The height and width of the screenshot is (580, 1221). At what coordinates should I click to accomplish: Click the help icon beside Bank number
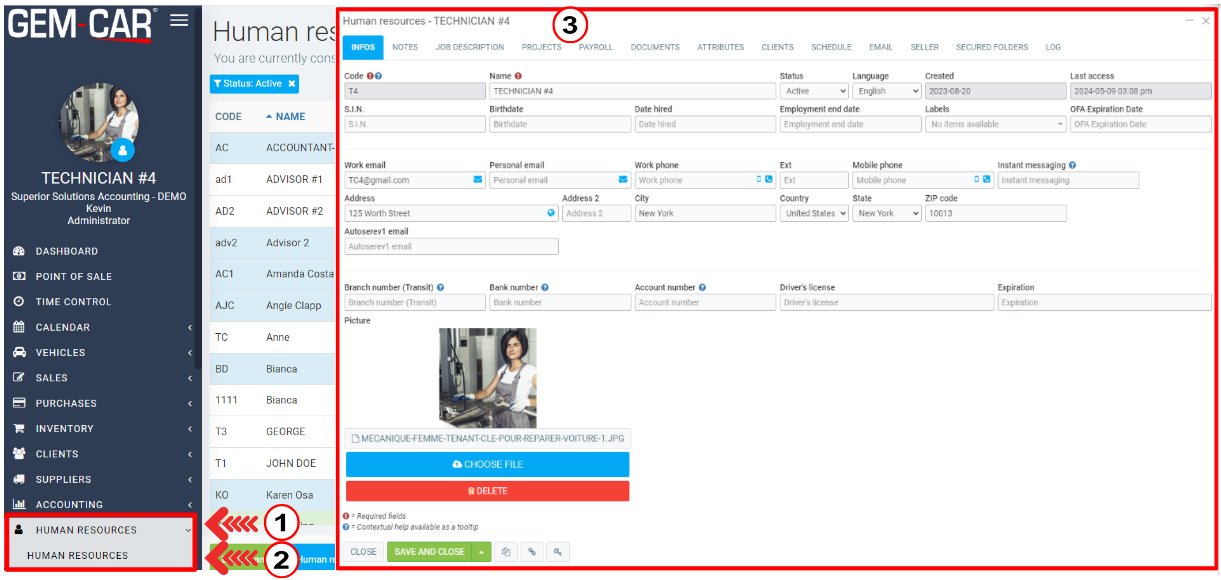(545, 288)
